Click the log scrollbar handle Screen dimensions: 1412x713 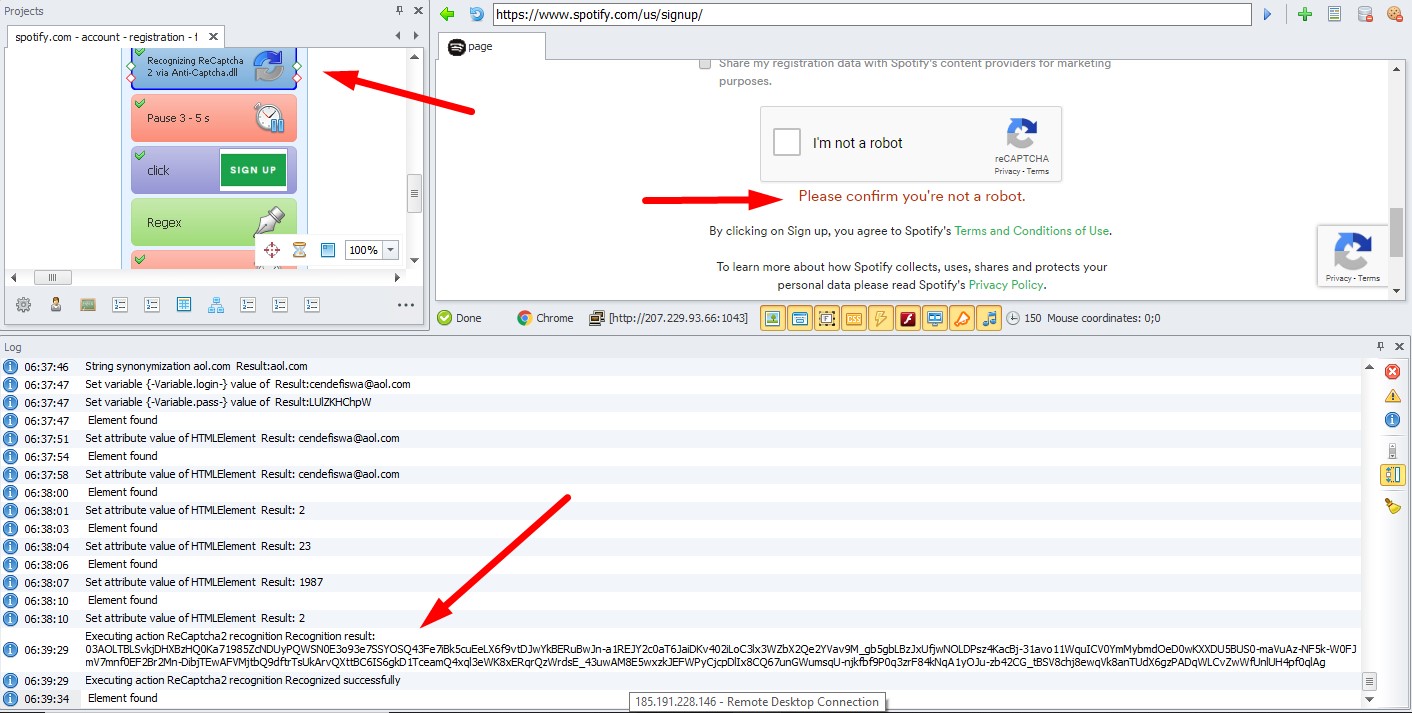pyautogui.click(x=1370, y=681)
